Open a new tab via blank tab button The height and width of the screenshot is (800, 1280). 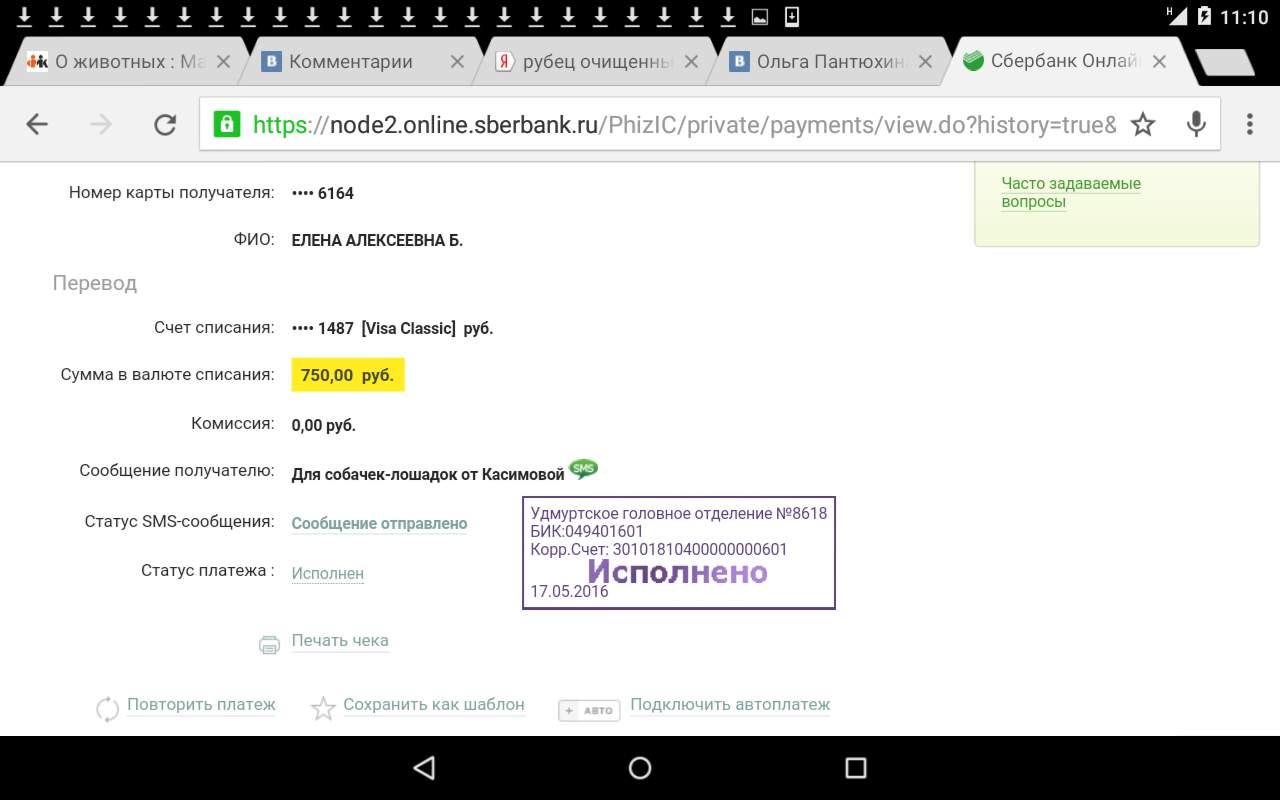pos(1224,62)
